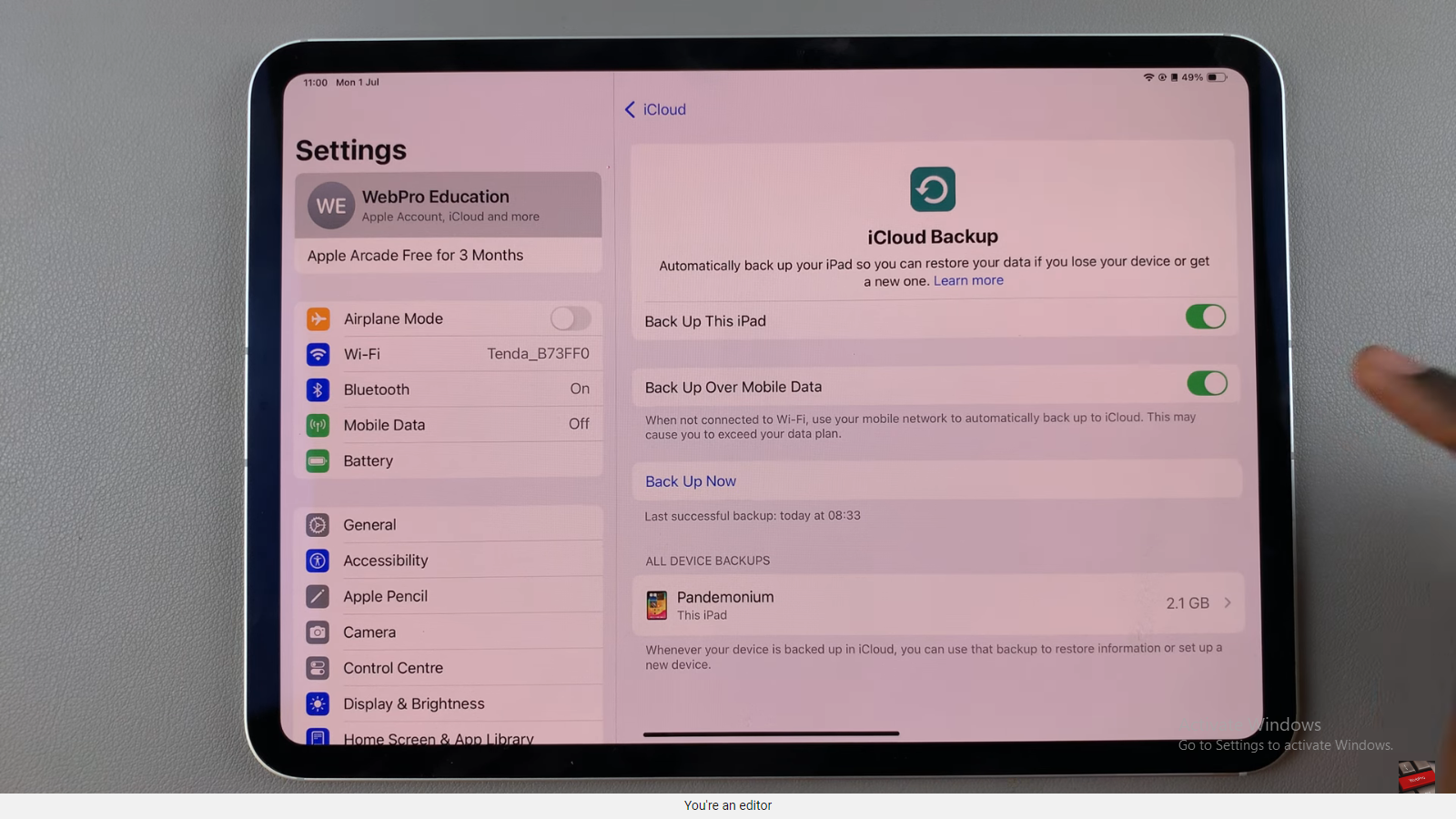This screenshot has height=819, width=1456.
Task: Tap the General gear icon
Action: click(318, 525)
